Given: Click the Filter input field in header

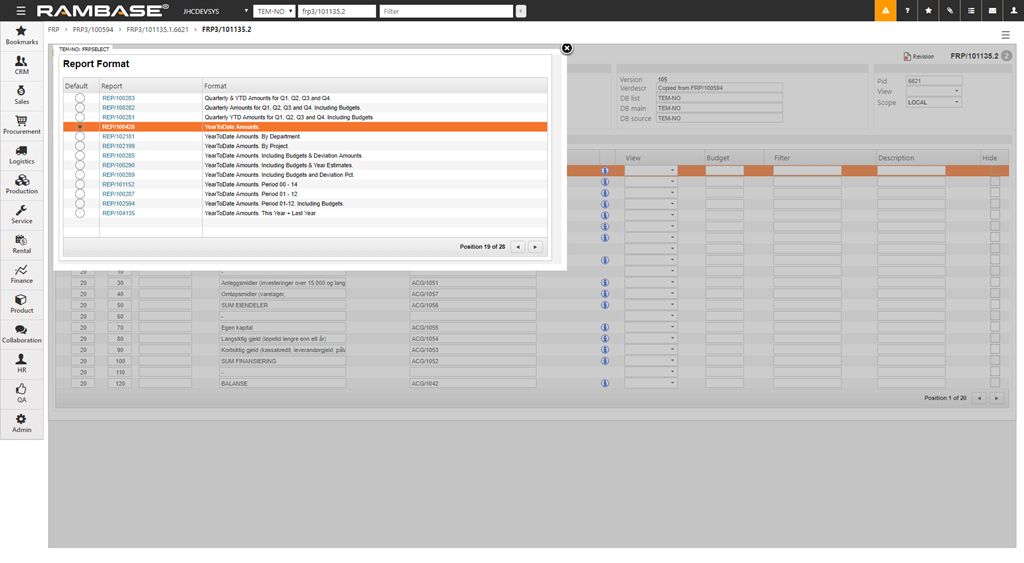Looking at the screenshot, I should coord(445,11).
